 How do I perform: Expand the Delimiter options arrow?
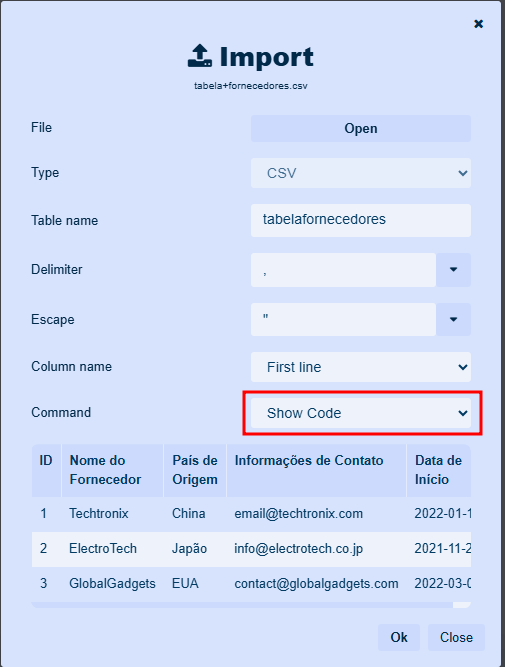pyautogui.click(x=453, y=270)
